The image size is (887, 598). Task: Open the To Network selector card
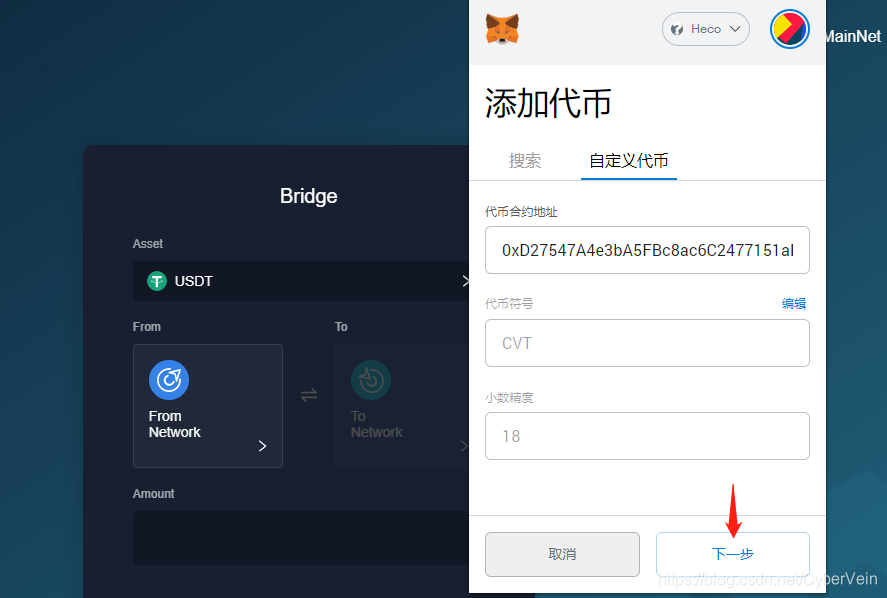click(402, 406)
